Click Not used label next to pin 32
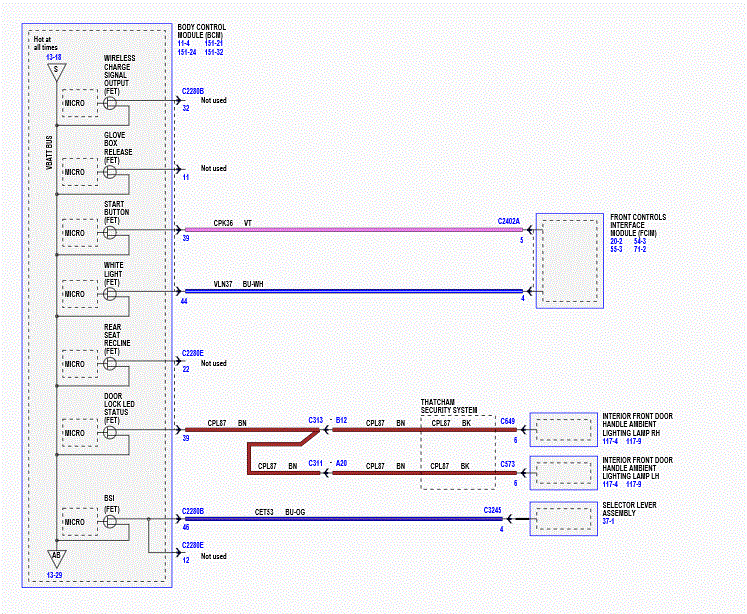Viewport: 747px width, 614px height. [213, 101]
